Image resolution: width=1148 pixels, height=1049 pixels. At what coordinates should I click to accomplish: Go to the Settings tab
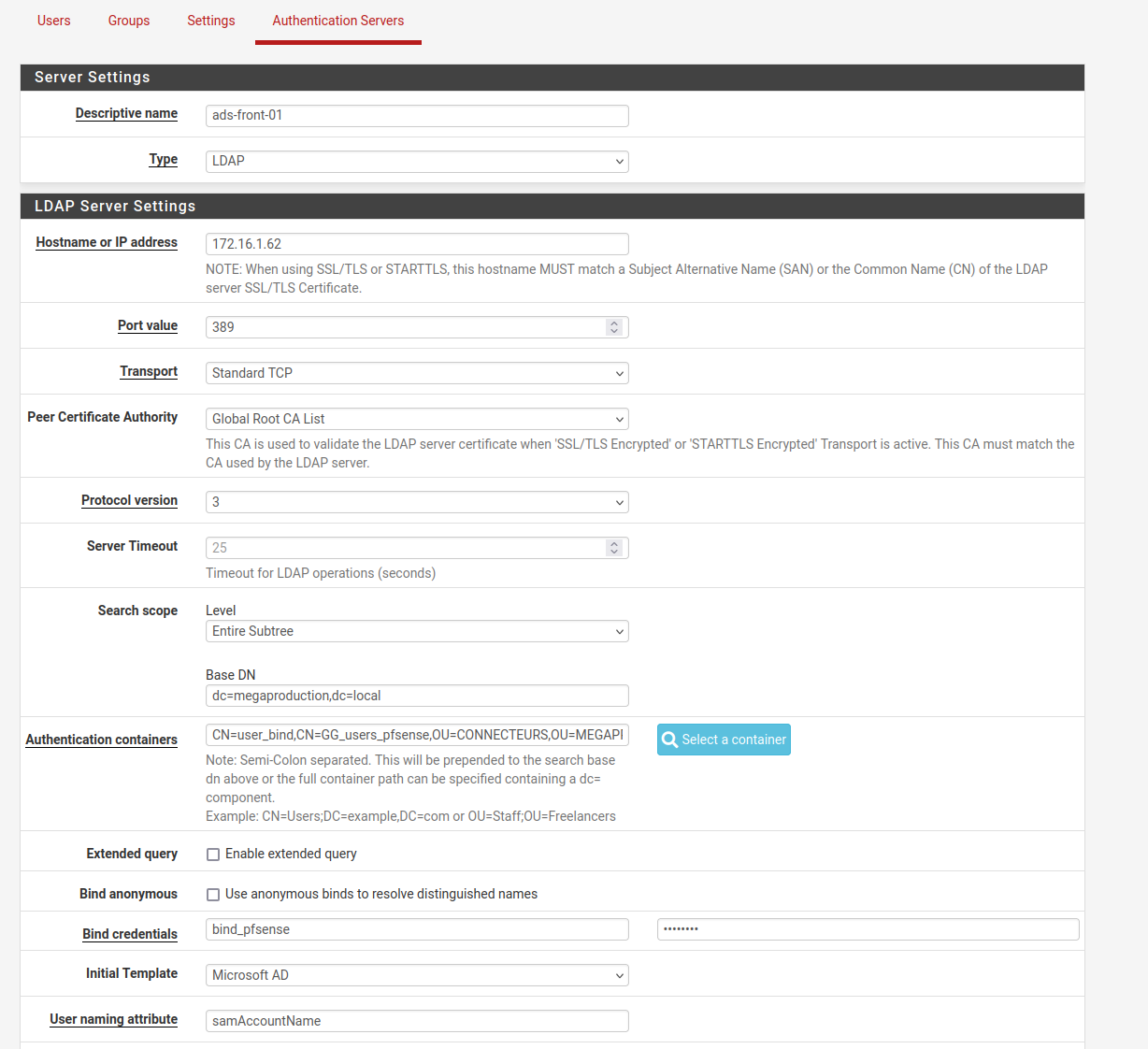click(x=211, y=21)
